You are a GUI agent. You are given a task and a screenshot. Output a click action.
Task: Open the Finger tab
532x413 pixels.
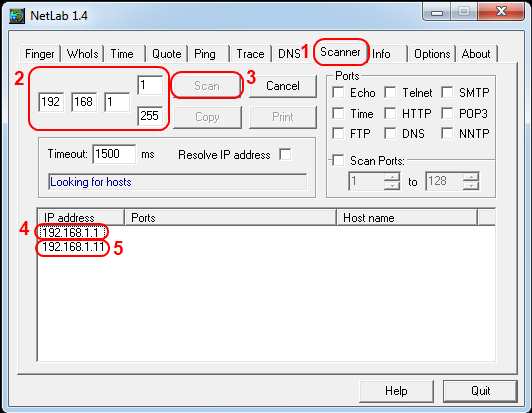tap(39, 54)
